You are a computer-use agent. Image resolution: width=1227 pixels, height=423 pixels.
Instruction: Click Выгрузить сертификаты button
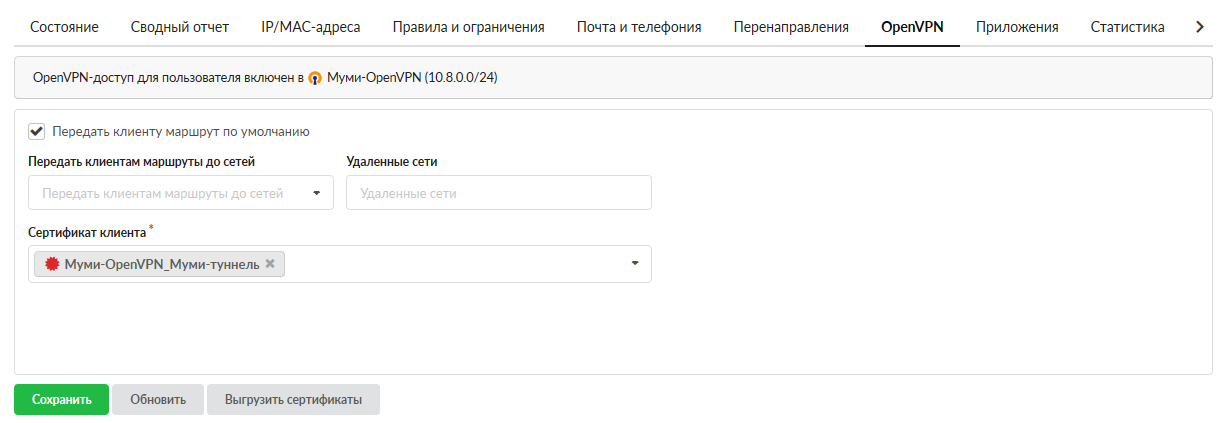click(x=293, y=399)
